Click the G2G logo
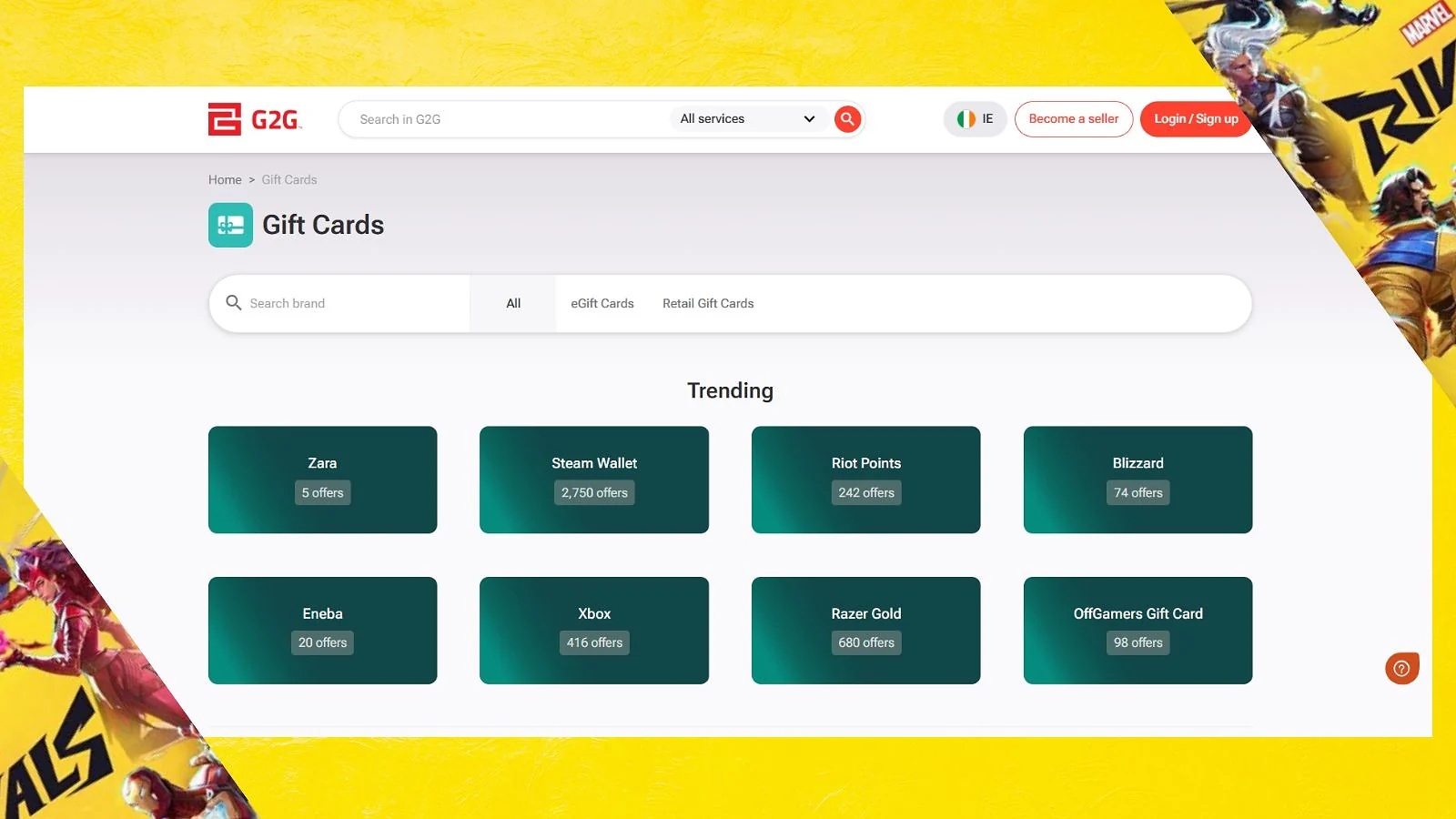This screenshot has height=819, width=1456. tap(255, 119)
